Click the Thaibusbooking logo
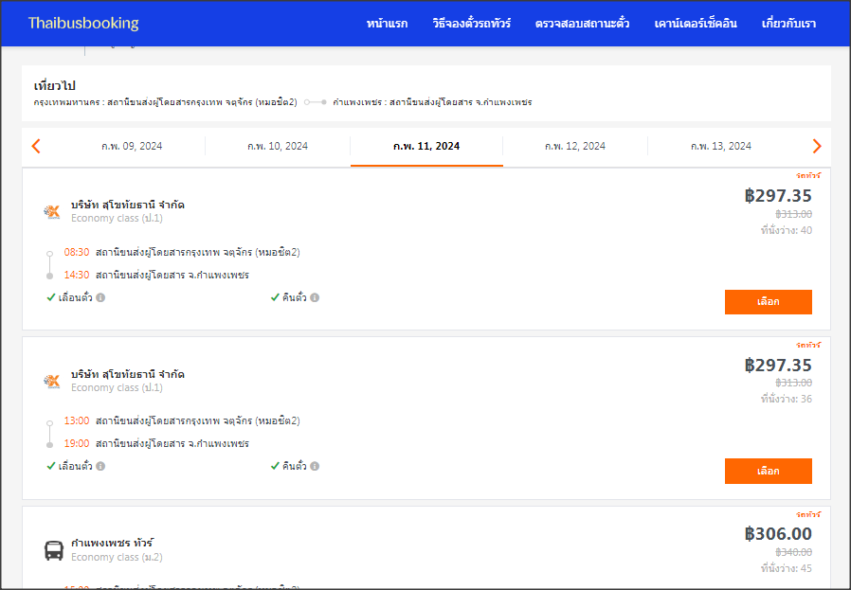The height and width of the screenshot is (590, 851). click(83, 23)
